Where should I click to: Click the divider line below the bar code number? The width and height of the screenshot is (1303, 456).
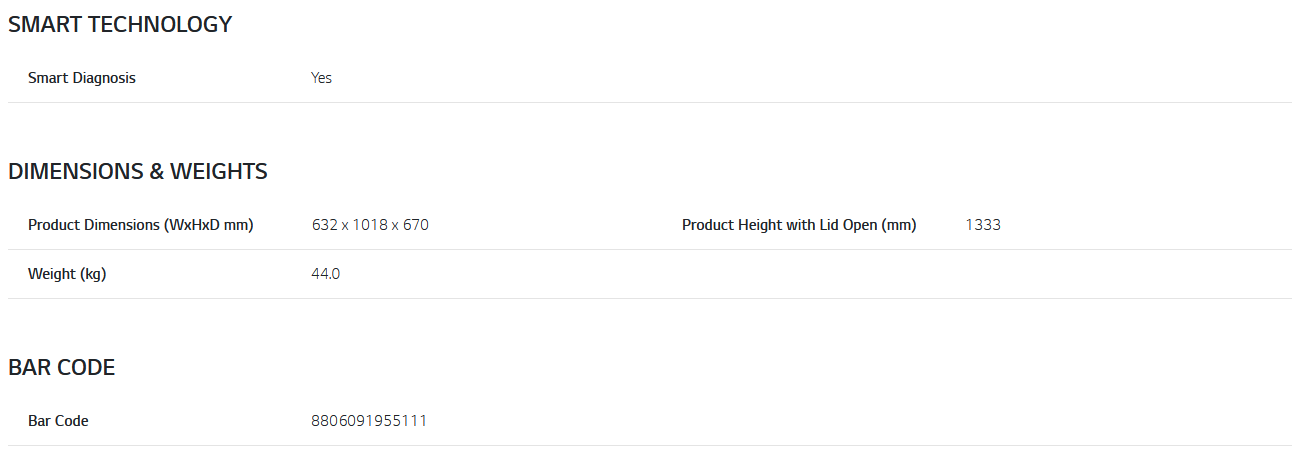click(x=650, y=445)
